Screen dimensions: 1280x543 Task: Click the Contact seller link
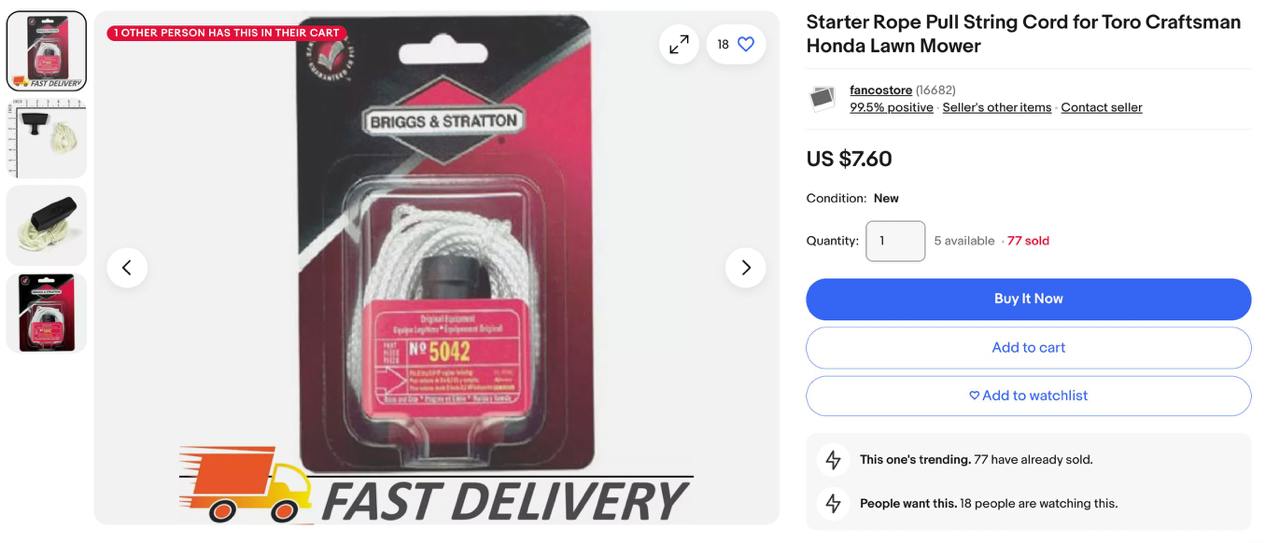click(1102, 108)
